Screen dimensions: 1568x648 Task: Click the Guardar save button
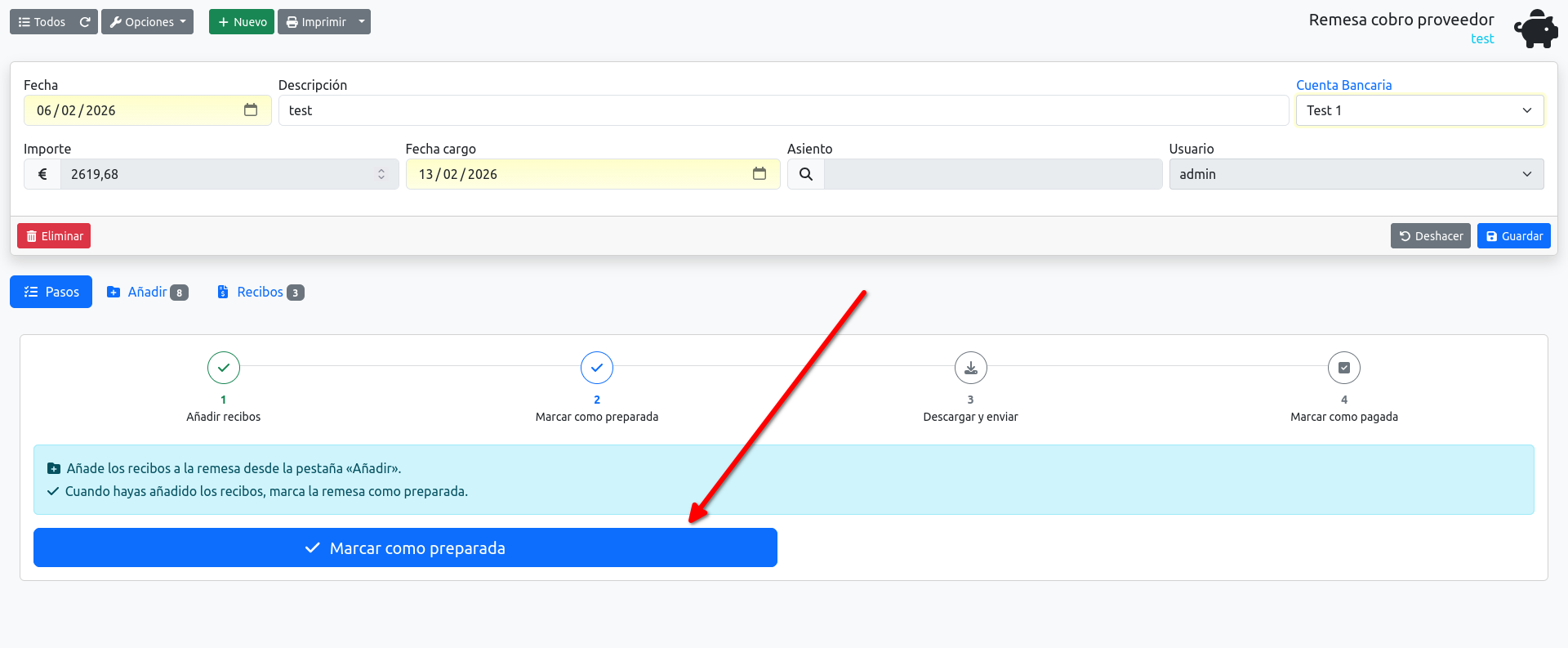[x=1514, y=236]
